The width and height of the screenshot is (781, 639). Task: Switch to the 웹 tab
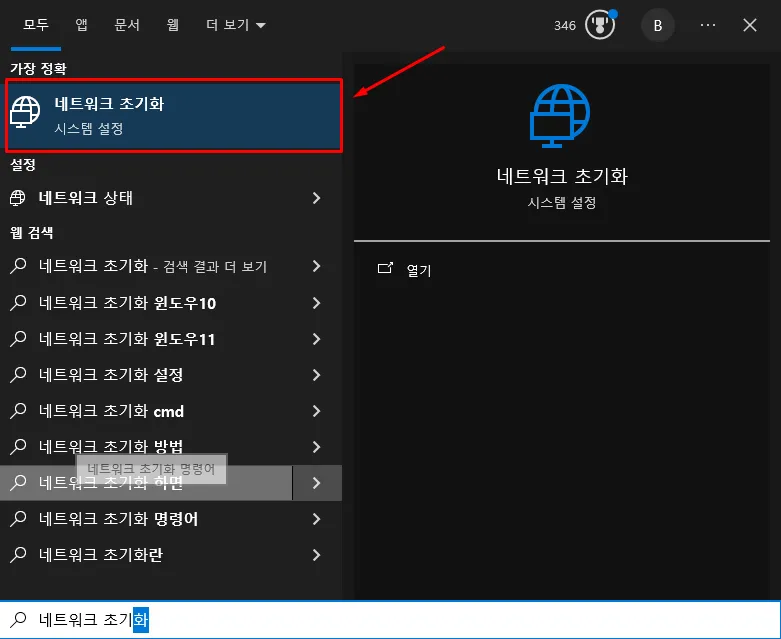coord(172,25)
